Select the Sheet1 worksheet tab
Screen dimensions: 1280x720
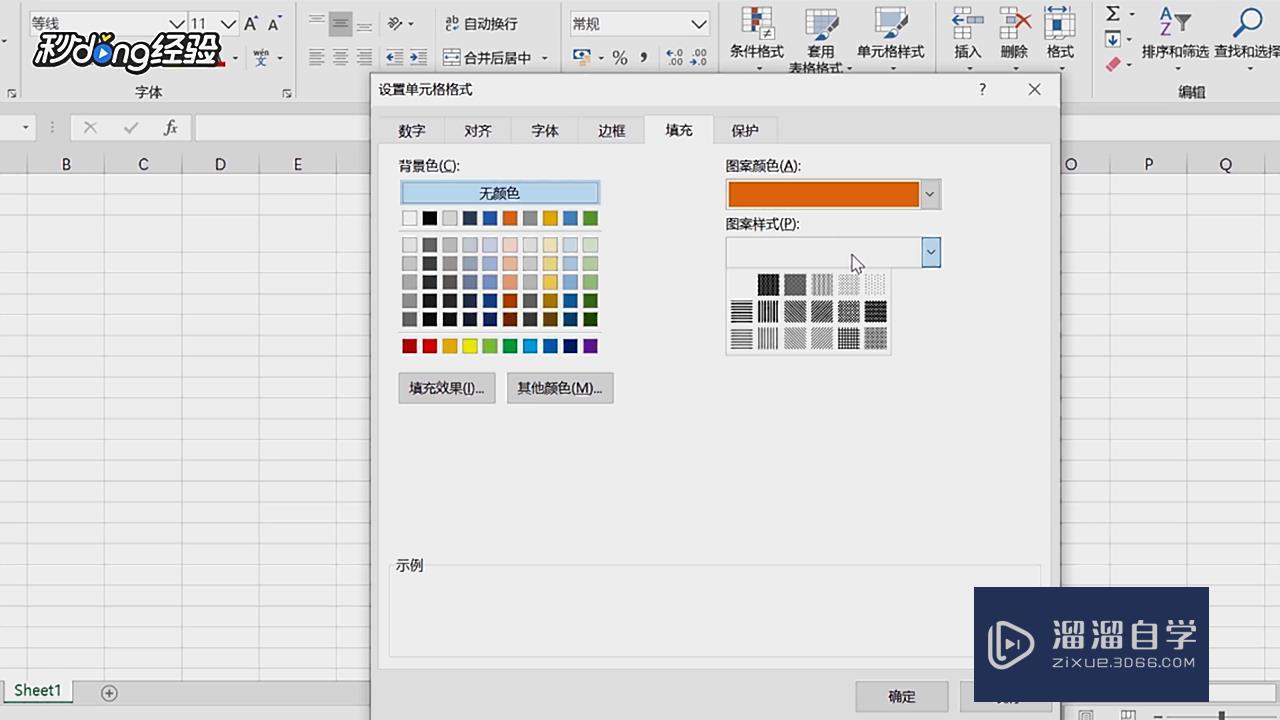tap(38, 691)
